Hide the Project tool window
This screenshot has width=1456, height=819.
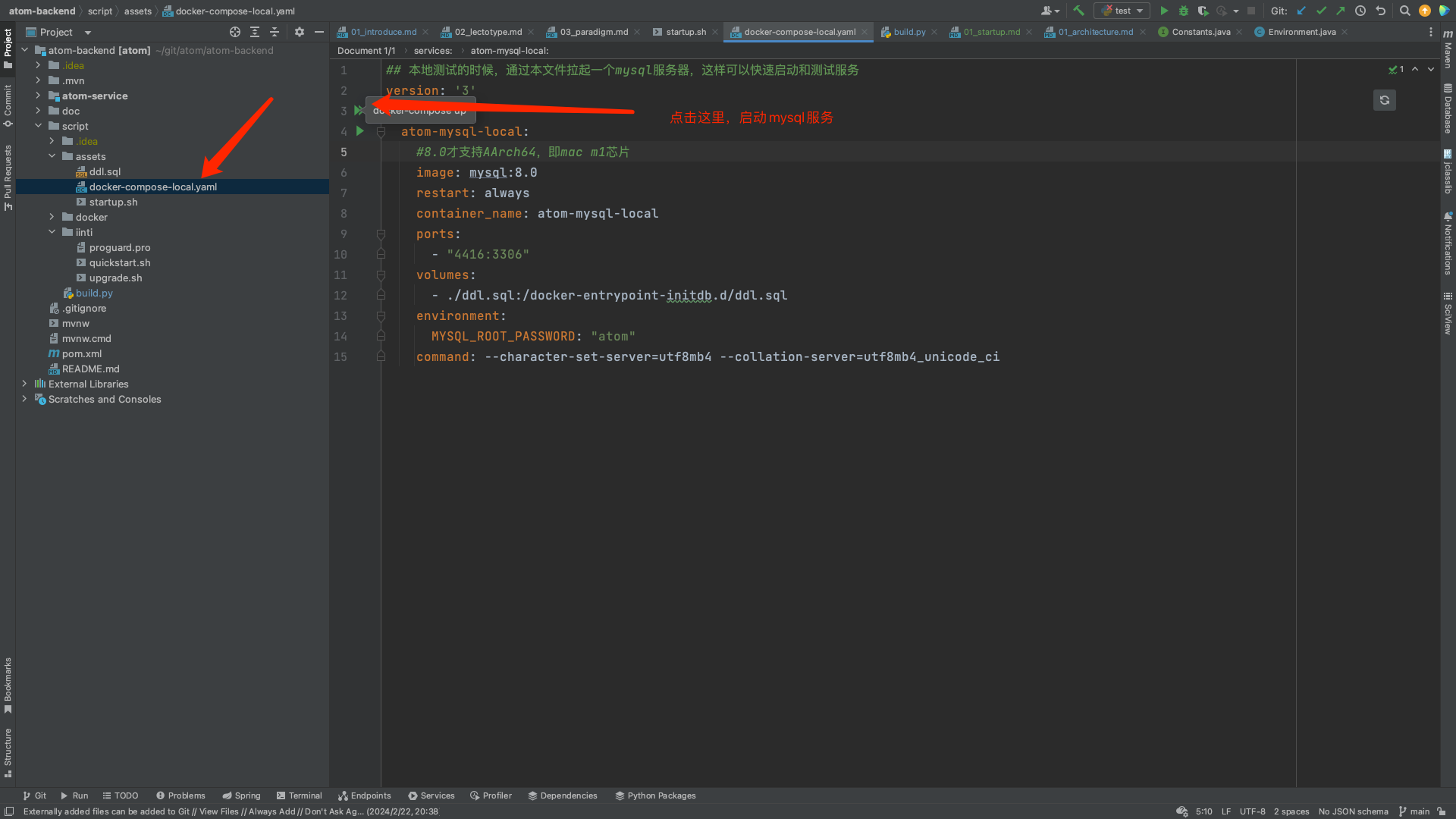319,32
